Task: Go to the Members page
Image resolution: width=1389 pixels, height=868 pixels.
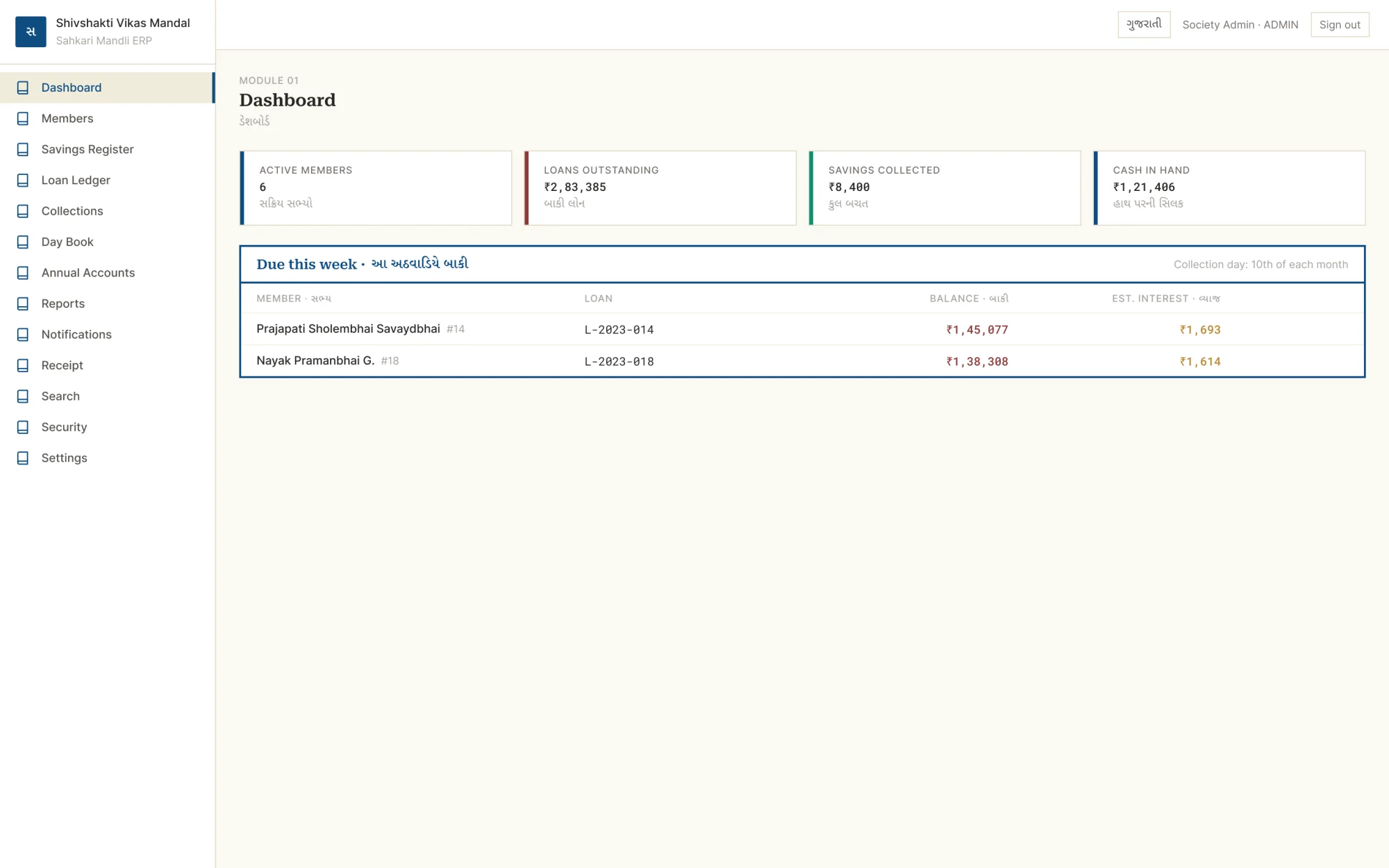Action: point(107,119)
